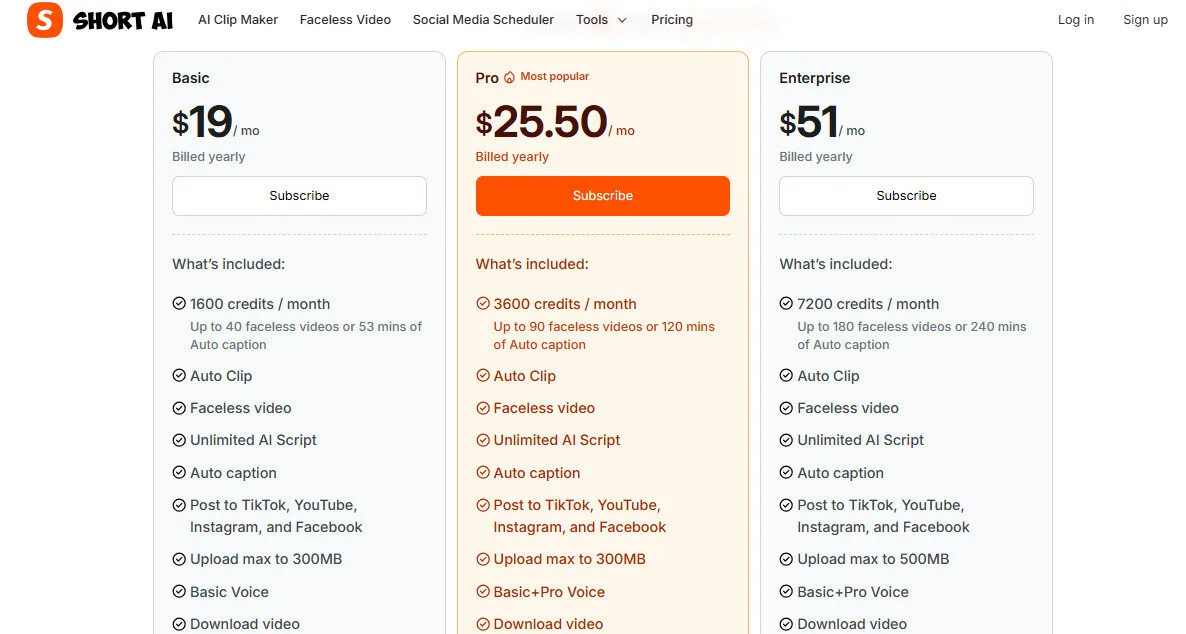Viewport: 1186px width, 634px height.
Task: Click the checkmark beside Download video in Pro
Action: pyautogui.click(x=482, y=624)
